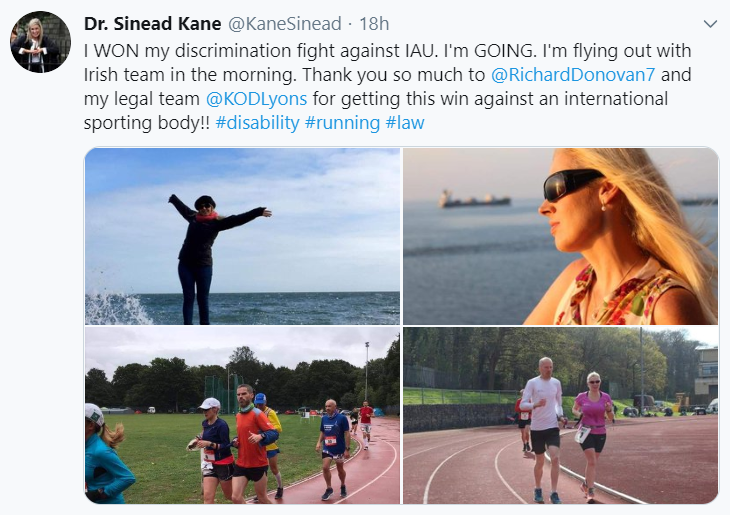Open the Dr. Sinead Kane display name
Screen dimensions: 730x515
coord(152,24)
